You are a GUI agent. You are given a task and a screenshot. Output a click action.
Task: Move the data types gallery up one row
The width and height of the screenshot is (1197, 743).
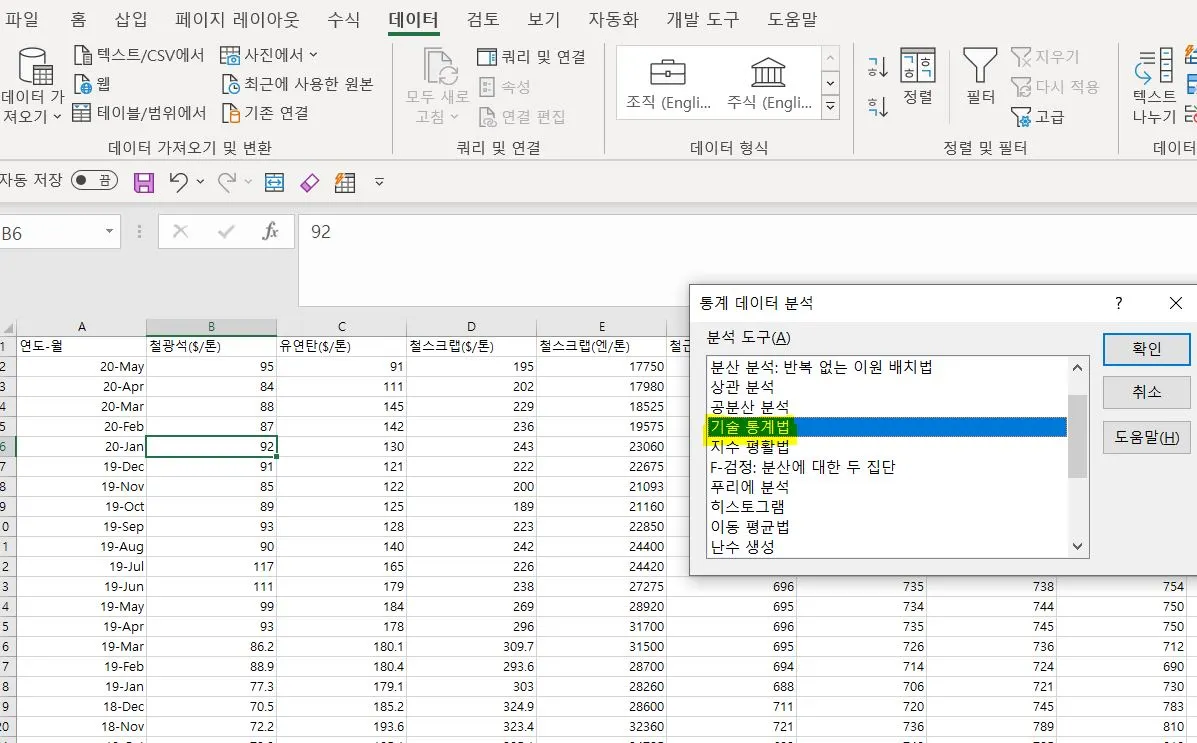pyautogui.click(x=830, y=58)
